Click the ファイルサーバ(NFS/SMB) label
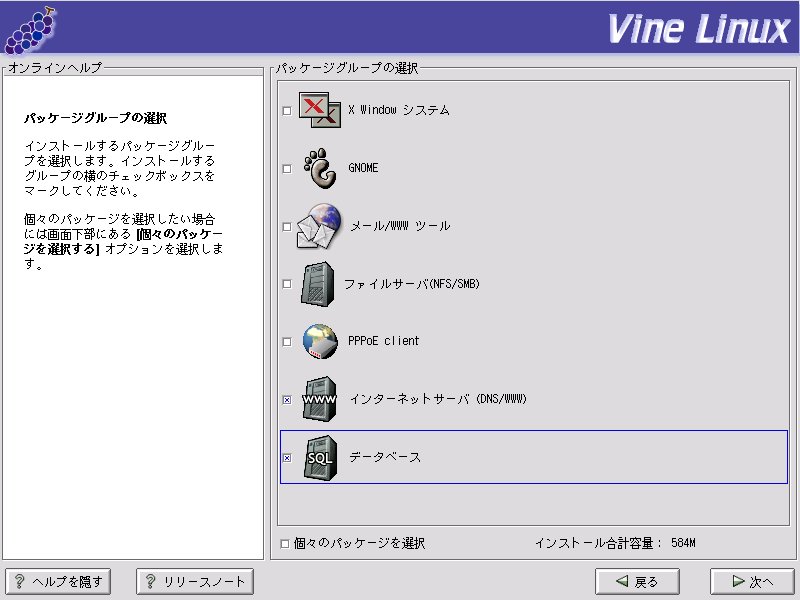 tap(412, 284)
